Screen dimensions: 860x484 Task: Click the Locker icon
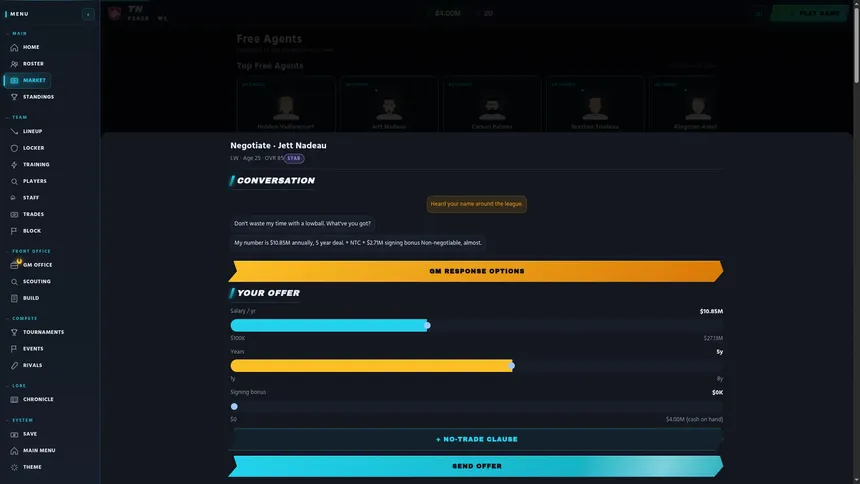[14, 148]
